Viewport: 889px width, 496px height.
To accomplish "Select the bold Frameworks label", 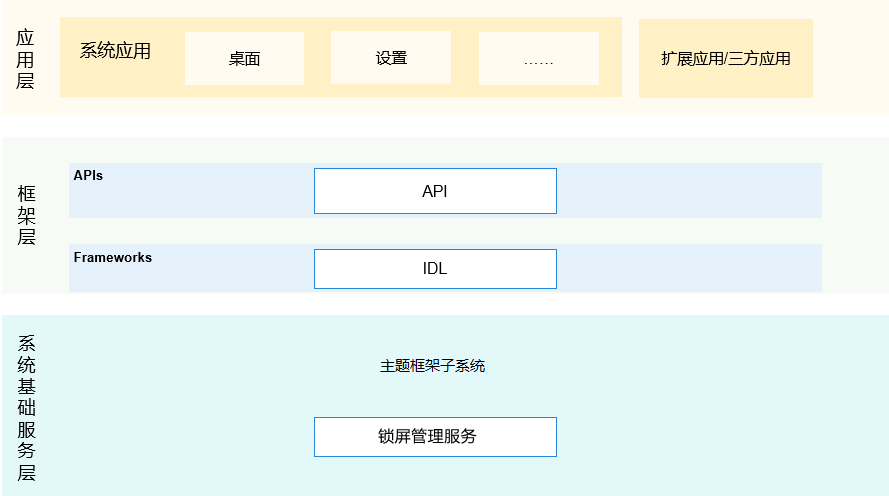I will point(113,257).
